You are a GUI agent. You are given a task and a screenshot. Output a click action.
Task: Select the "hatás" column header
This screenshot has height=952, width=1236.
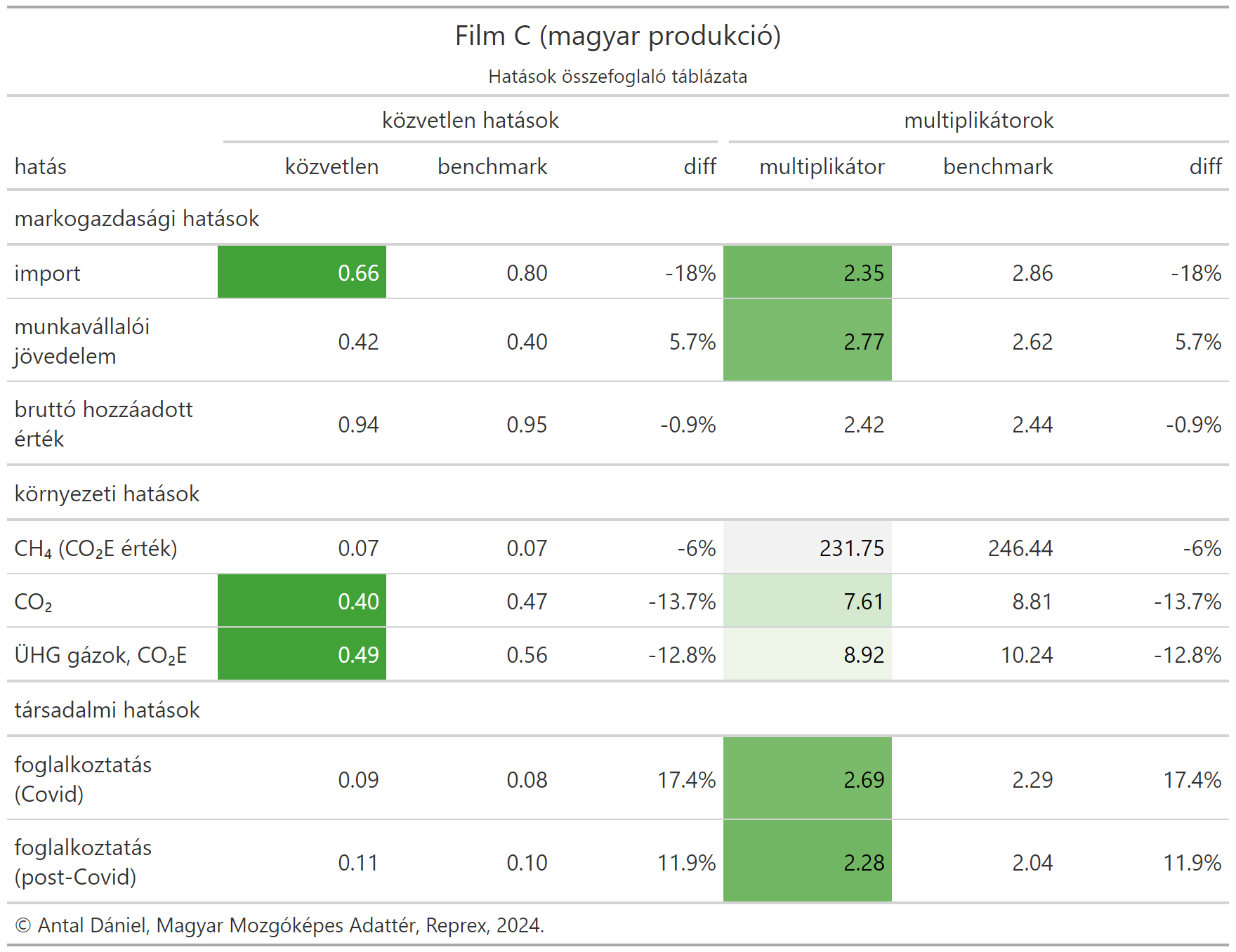pyautogui.click(x=41, y=166)
